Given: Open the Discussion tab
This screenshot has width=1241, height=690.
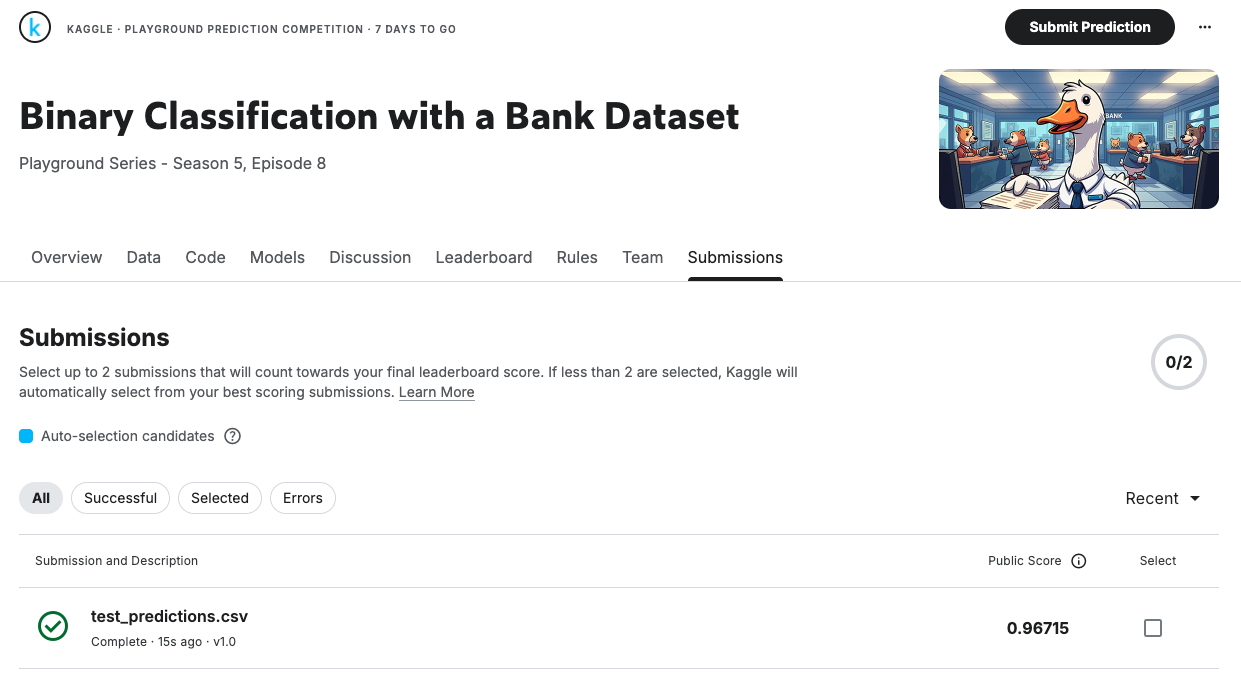Looking at the screenshot, I should (x=370, y=257).
